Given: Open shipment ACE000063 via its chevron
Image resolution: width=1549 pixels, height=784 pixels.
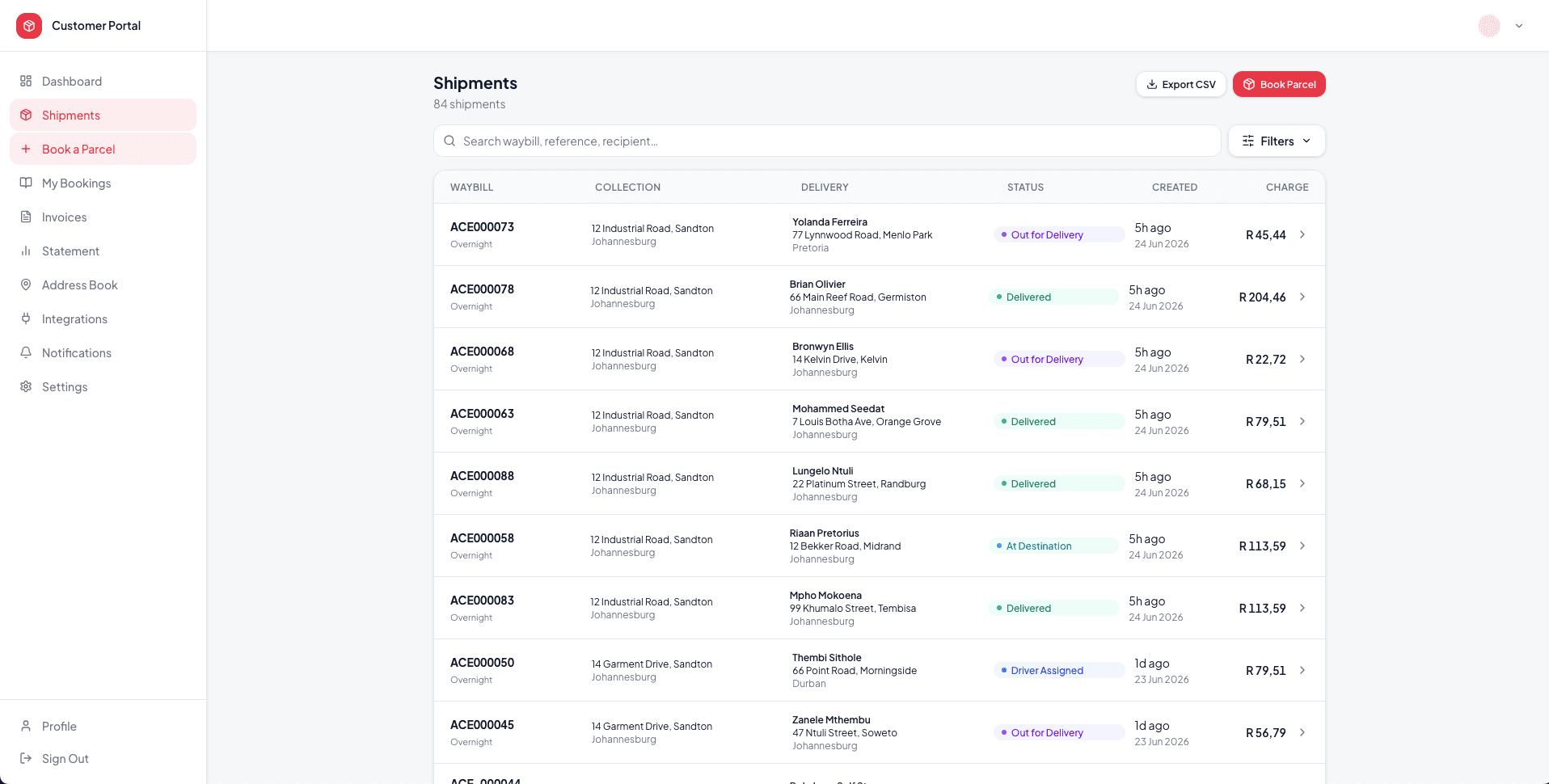Looking at the screenshot, I should (x=1302, y=421).
